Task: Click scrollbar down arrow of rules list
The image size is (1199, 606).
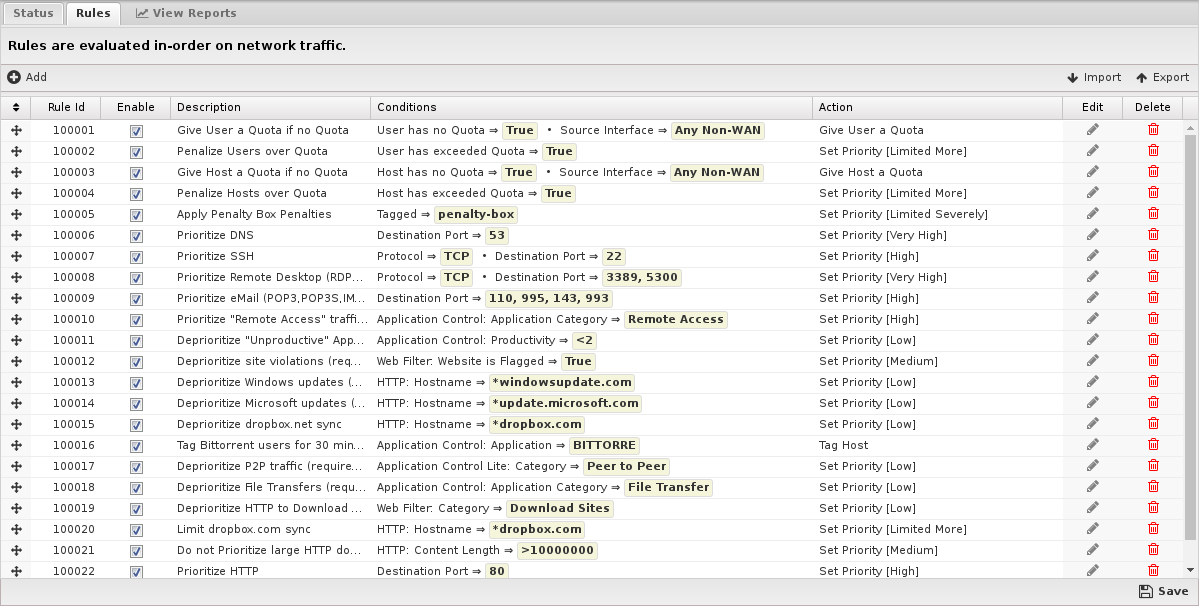Action: tap(1190, 570)
